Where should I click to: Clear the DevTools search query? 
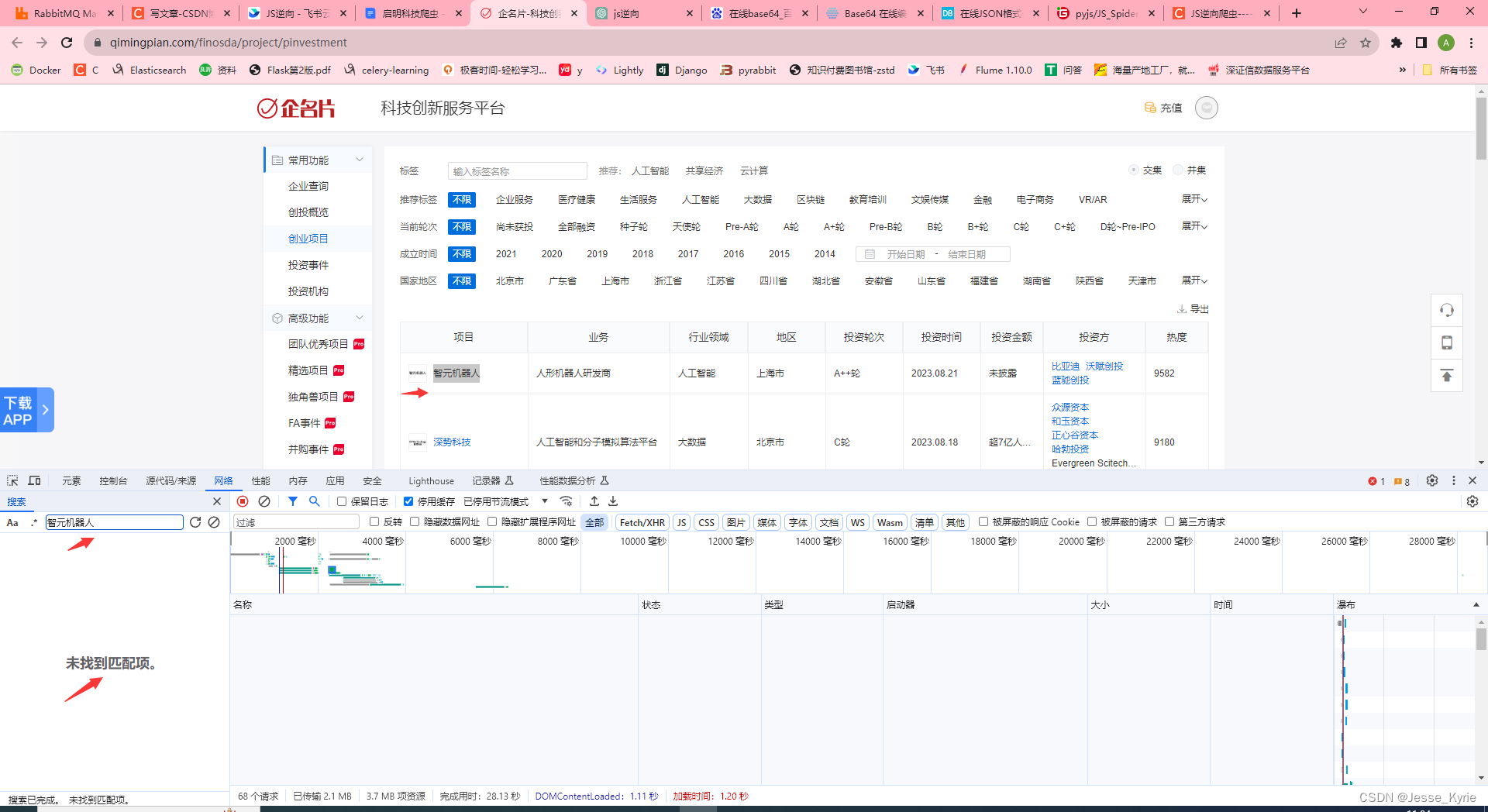pos(214,522)
